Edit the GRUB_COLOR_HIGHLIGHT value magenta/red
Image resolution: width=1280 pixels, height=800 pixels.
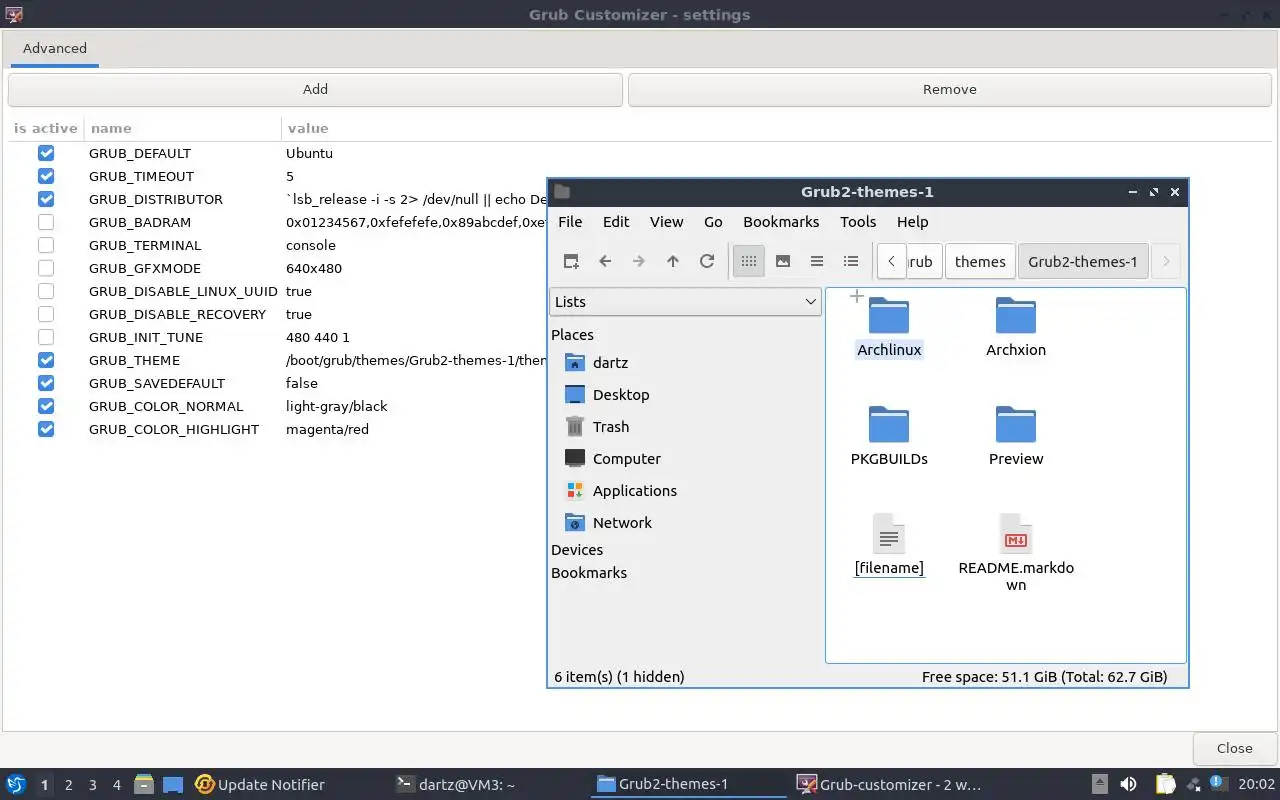(327, 429)
